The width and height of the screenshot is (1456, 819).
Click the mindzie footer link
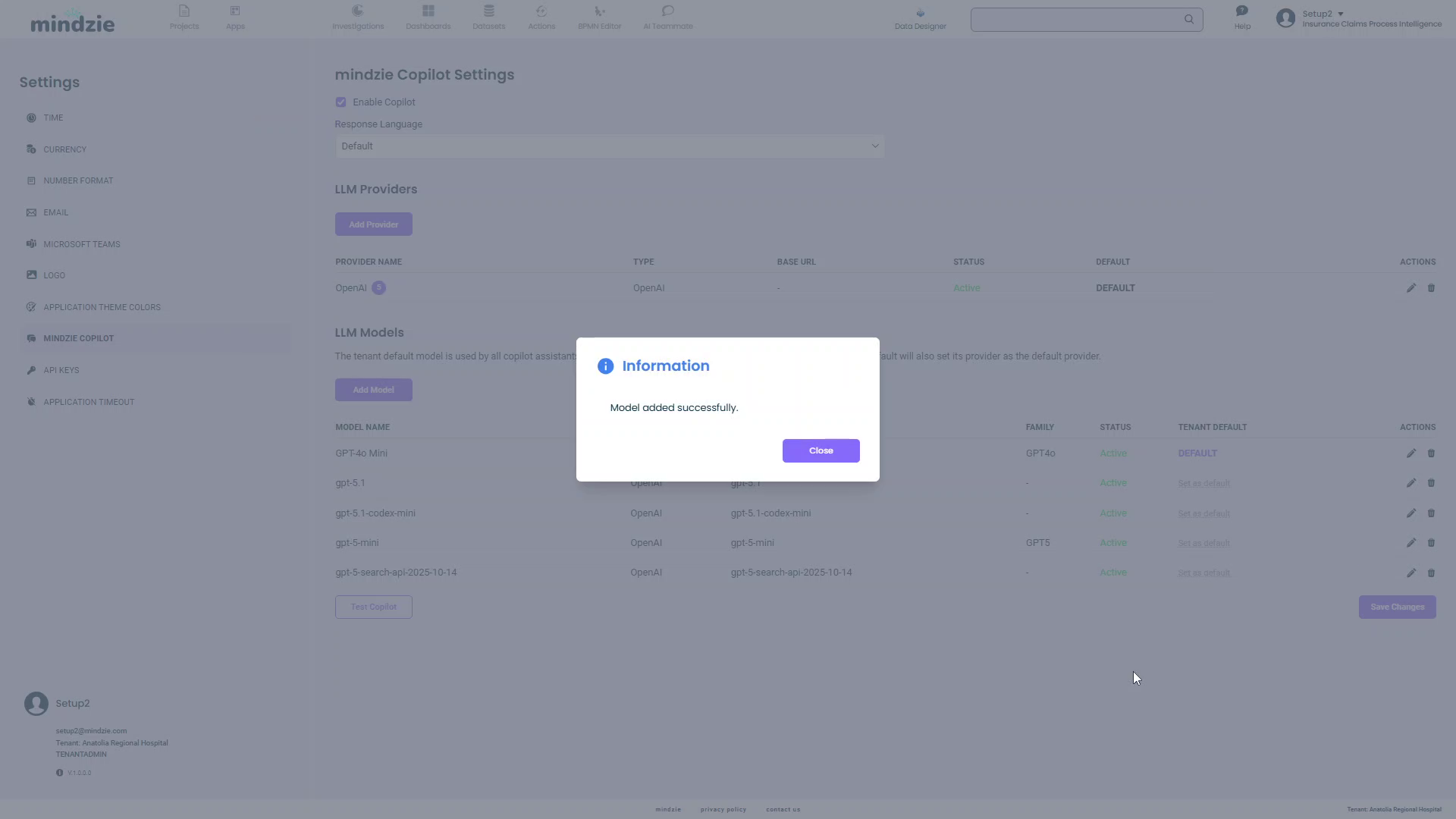(668, 809)
